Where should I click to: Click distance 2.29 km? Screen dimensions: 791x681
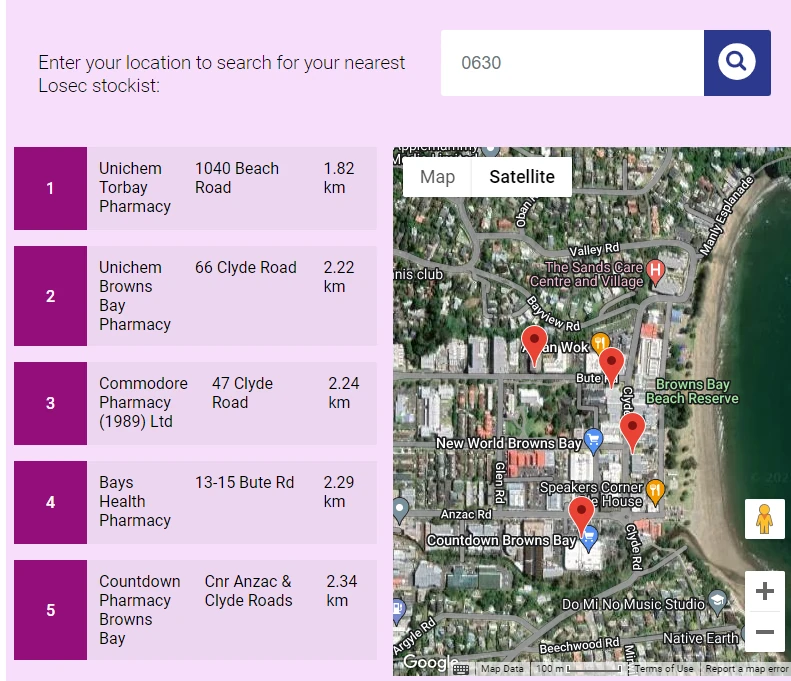click(338, 492)
